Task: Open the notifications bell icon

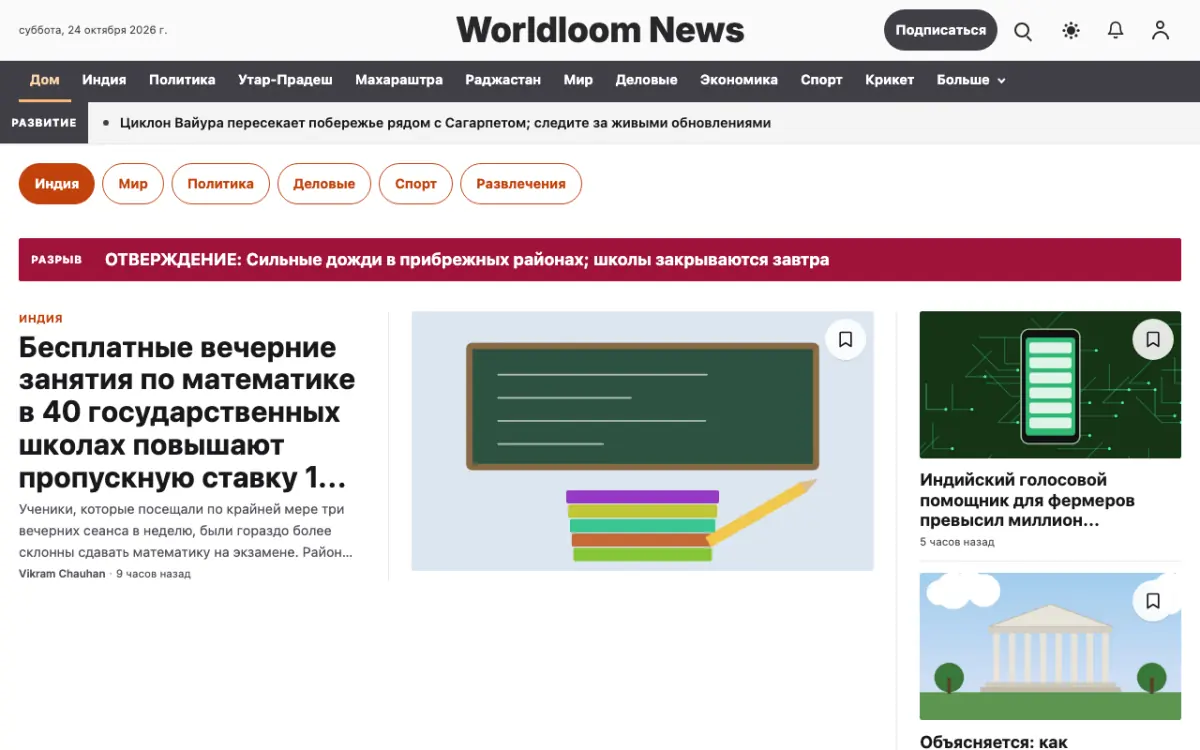Action: pyautogui.click(x=1116, y=31)
